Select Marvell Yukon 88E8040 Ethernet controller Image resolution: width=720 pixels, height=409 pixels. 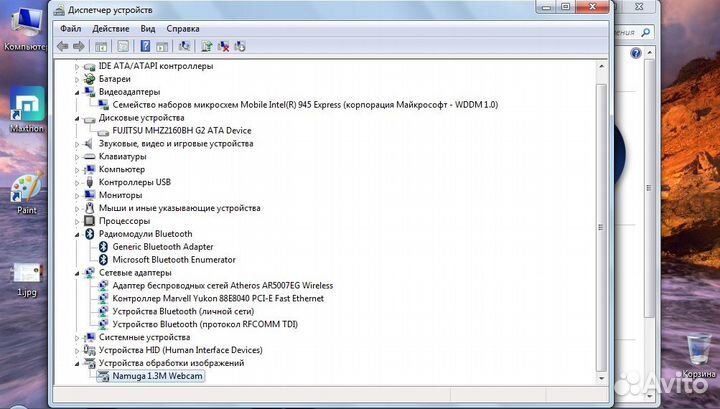[x=218, y=298]
